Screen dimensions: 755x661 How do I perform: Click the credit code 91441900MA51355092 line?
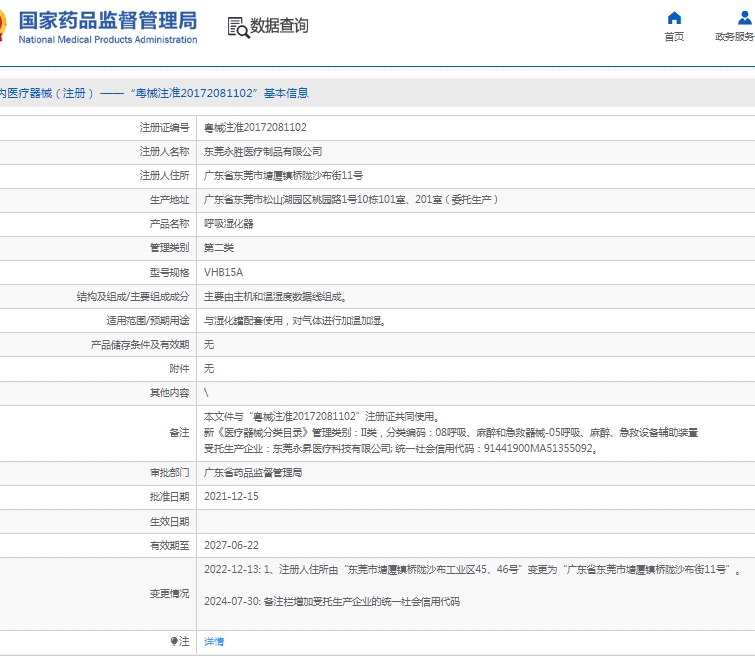coord(401,448)
